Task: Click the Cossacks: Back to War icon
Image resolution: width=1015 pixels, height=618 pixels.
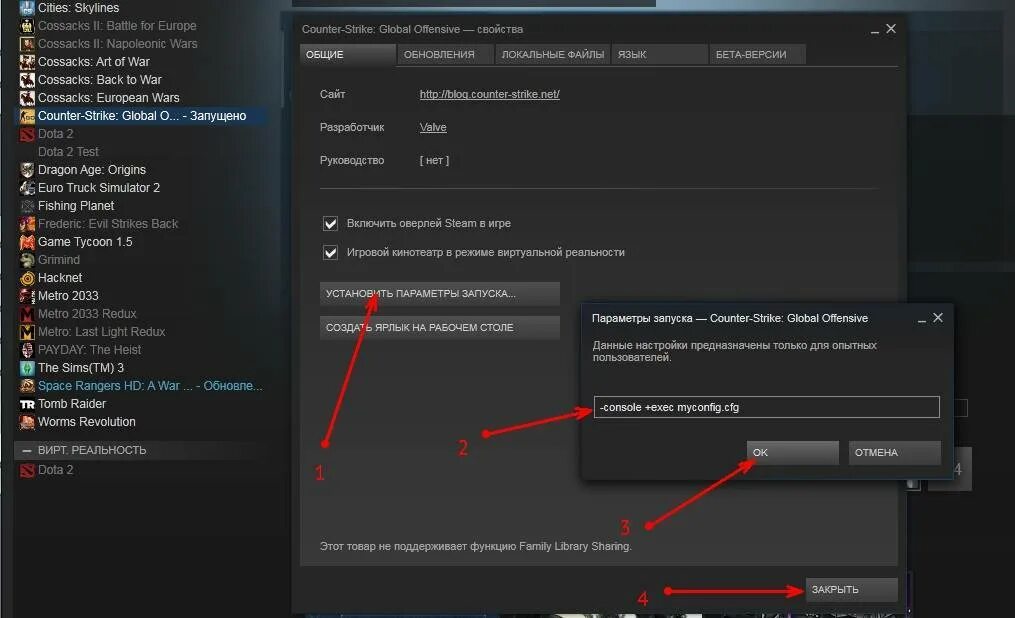Action: click(27, 80)
